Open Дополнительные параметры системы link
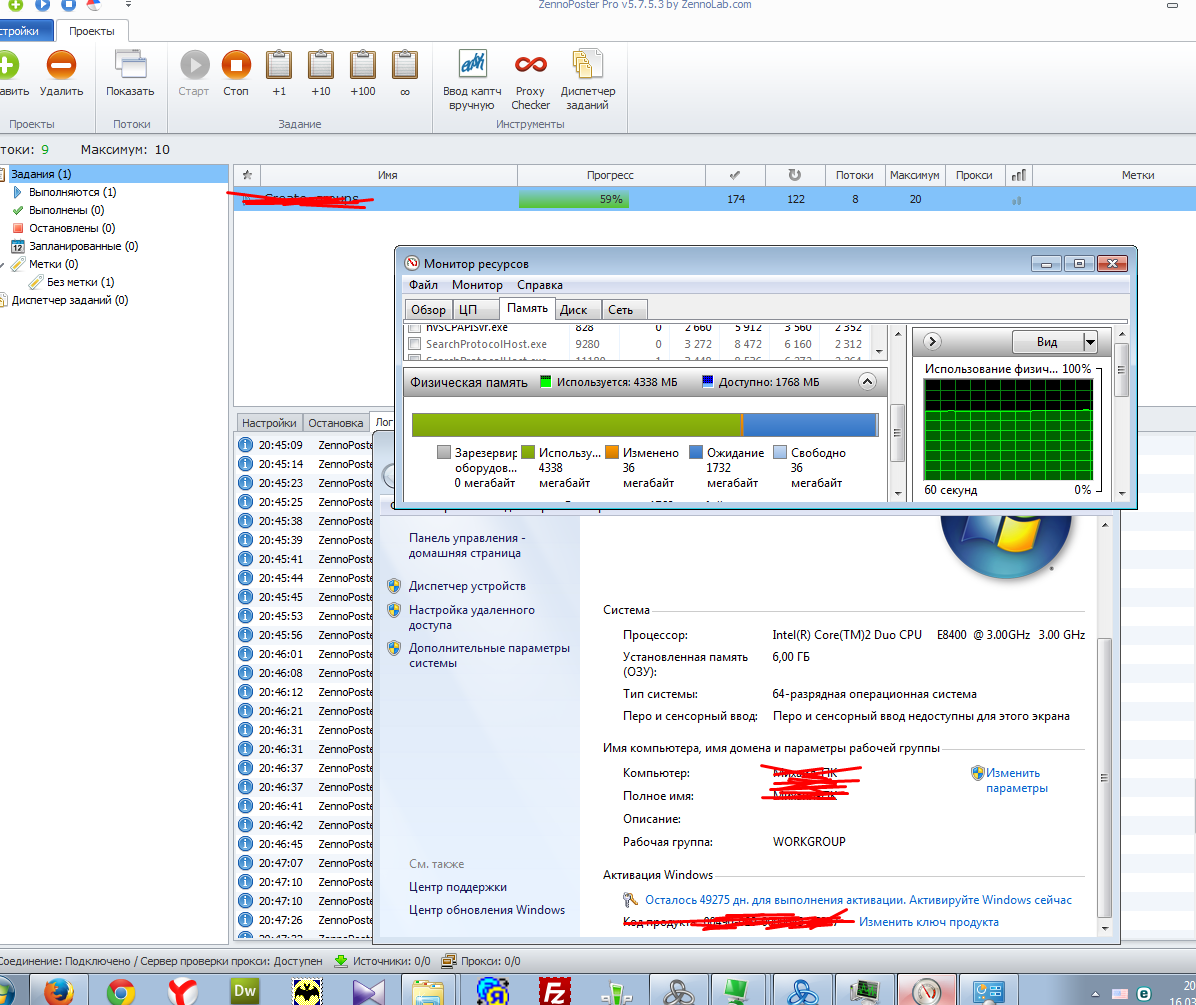The height and width of the screenshot is (1005, 1196). (489, 656)
